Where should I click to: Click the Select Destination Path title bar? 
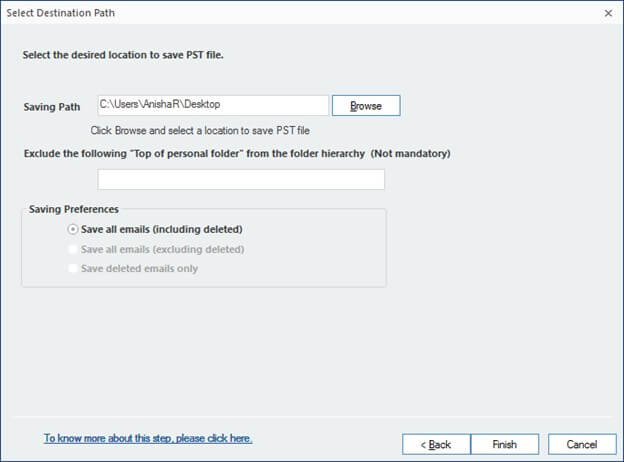coord(302,13)
